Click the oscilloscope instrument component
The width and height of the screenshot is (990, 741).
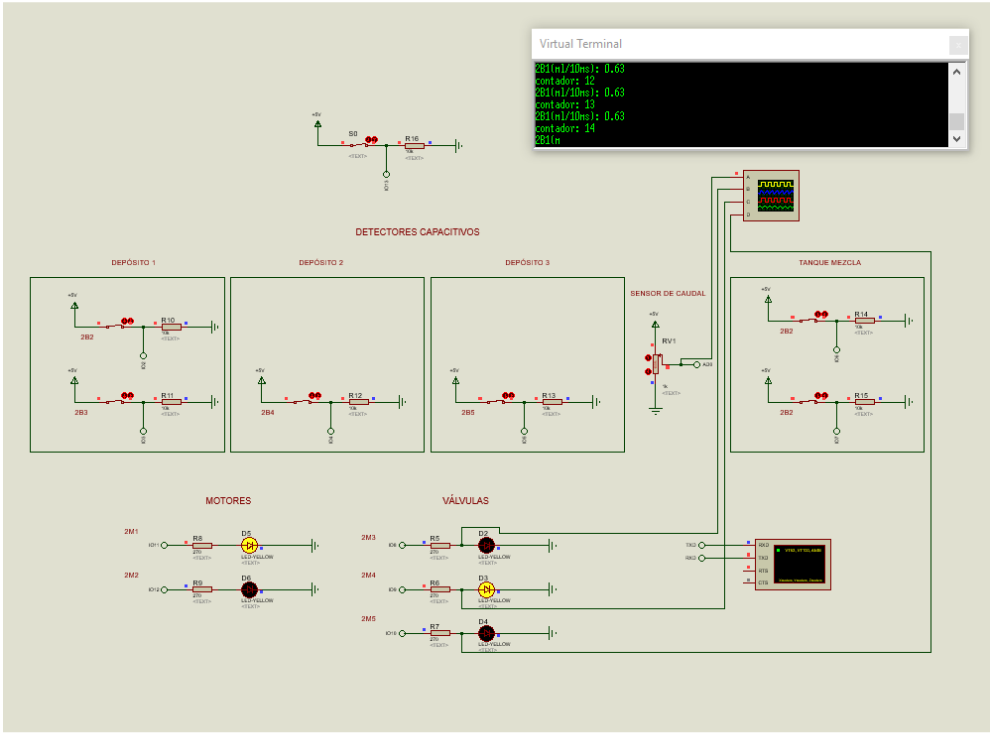coord(775,193)
